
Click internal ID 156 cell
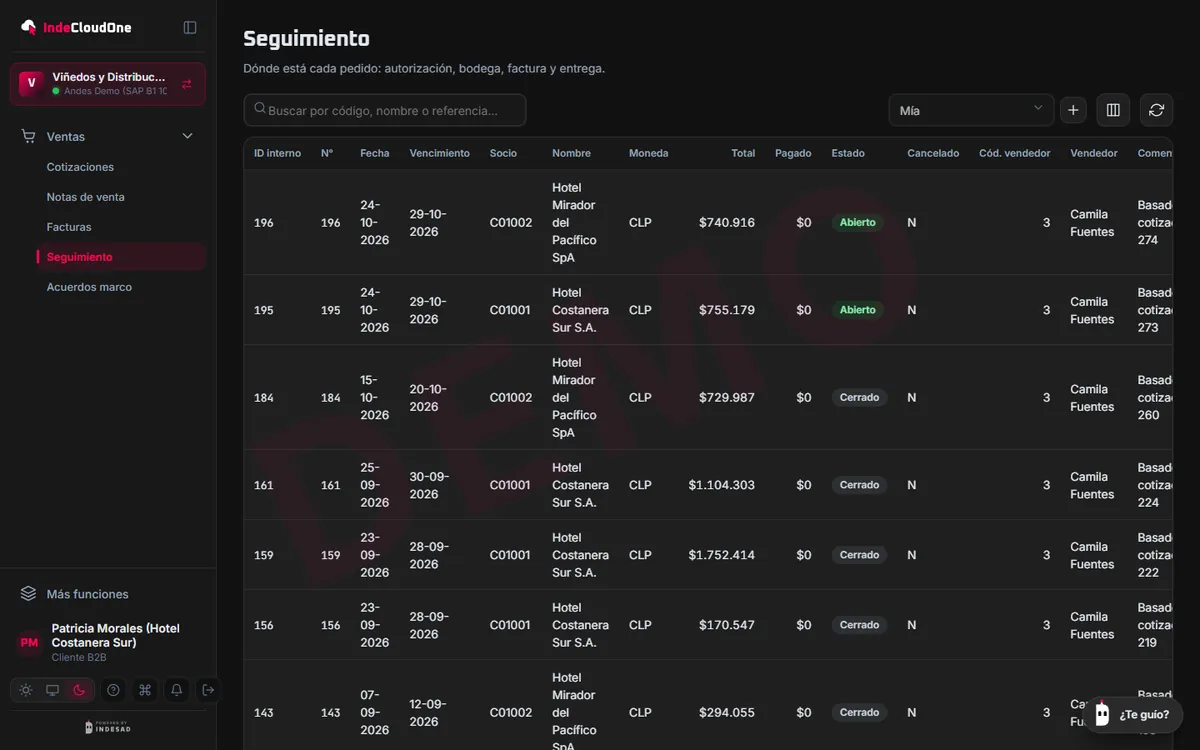tap(264, 625)
